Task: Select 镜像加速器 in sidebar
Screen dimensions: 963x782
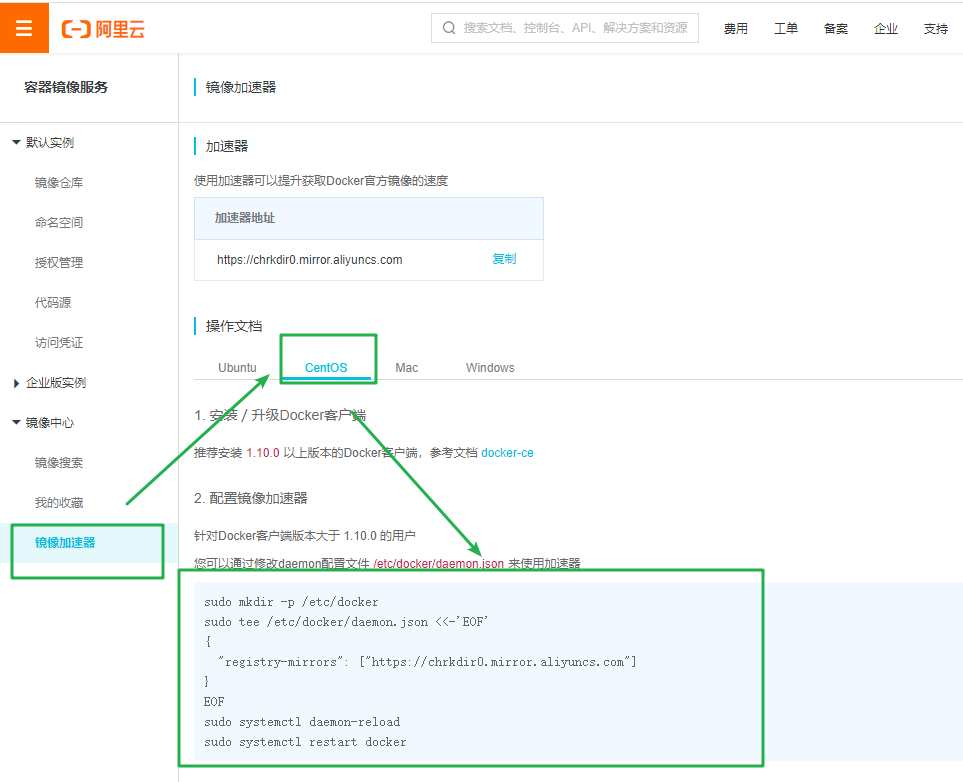Action: click(65, 543)
